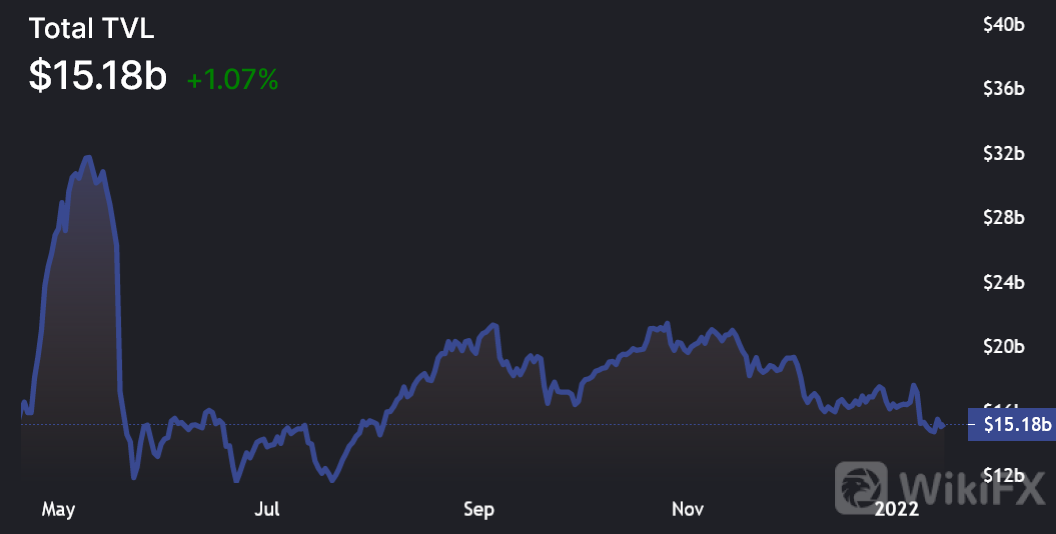Click the $20b price axis label
The width and height of the screenshot is (1056, 534).
tap(1004, 347)
